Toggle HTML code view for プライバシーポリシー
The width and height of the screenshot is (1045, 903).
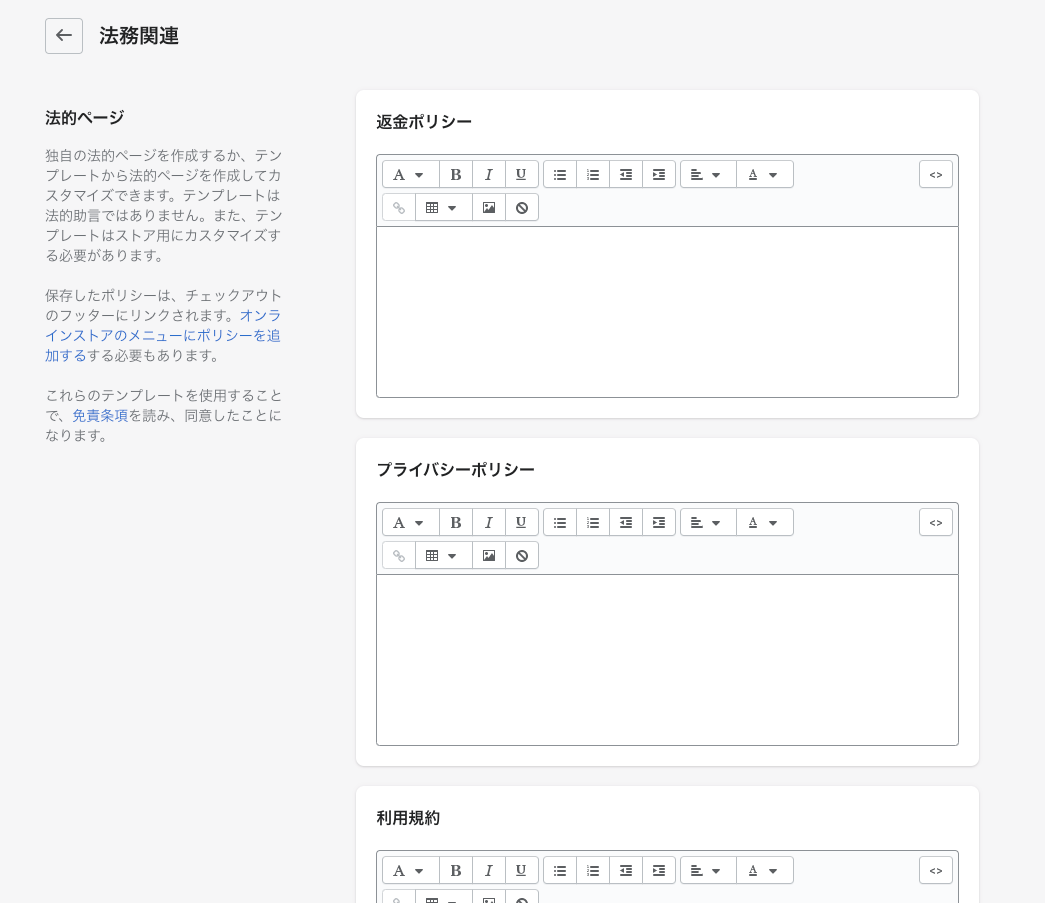tap(936, 522)
